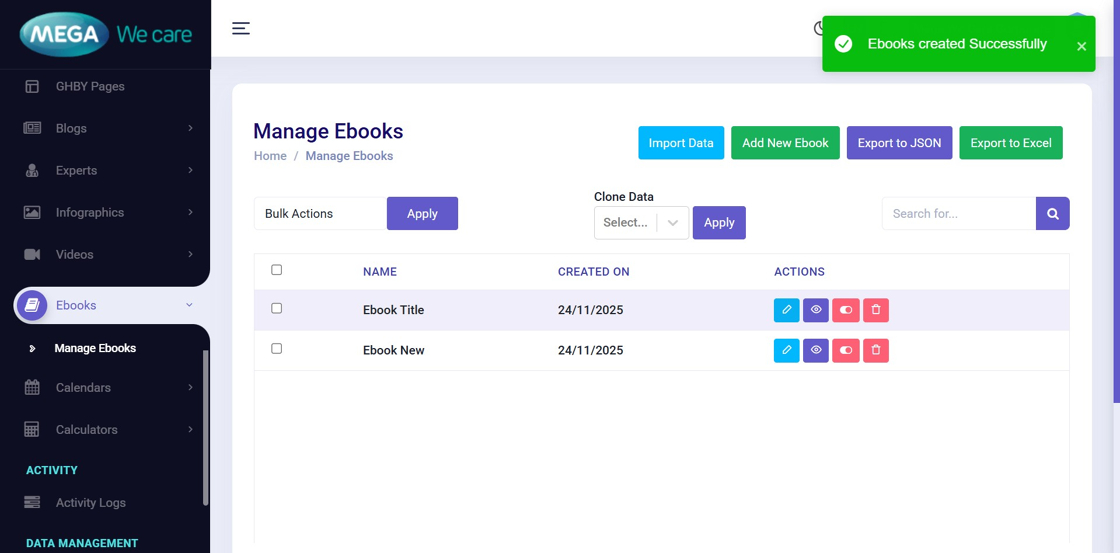Delete Ebook New with the trash icon

[876, 350]
